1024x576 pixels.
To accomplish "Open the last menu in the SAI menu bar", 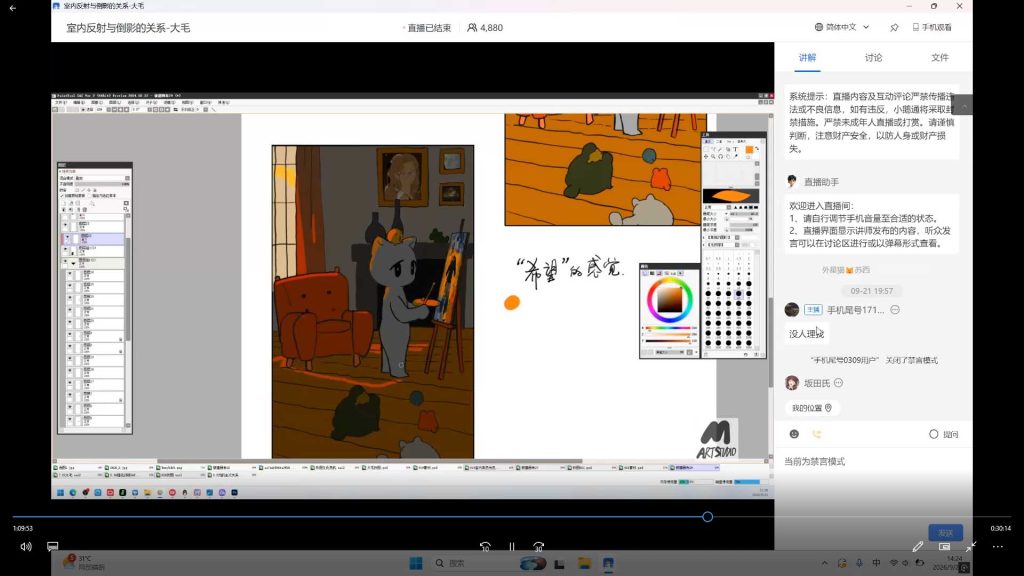I will (x=223, y=103).
